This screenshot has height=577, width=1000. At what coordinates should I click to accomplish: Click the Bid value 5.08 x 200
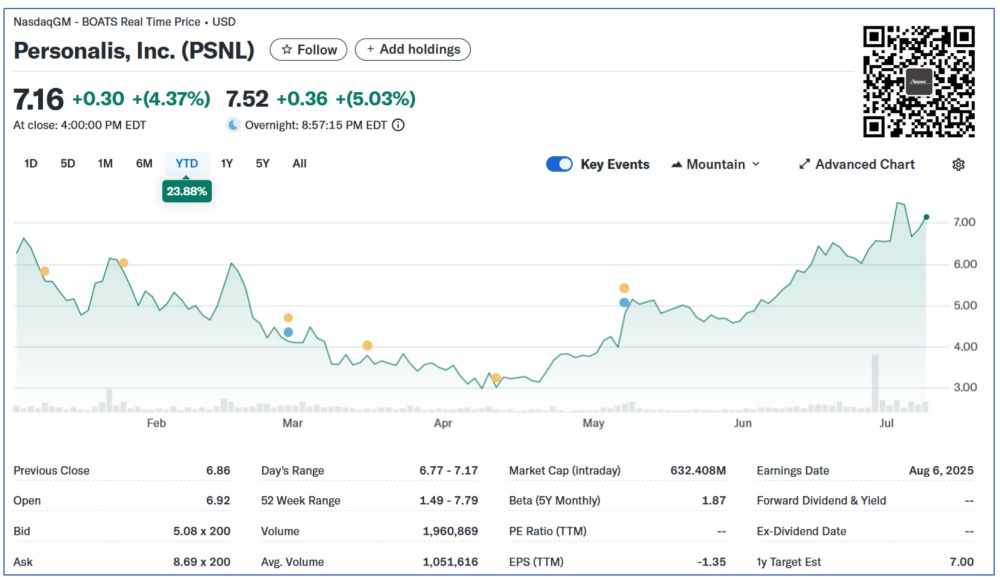point(202,531)
